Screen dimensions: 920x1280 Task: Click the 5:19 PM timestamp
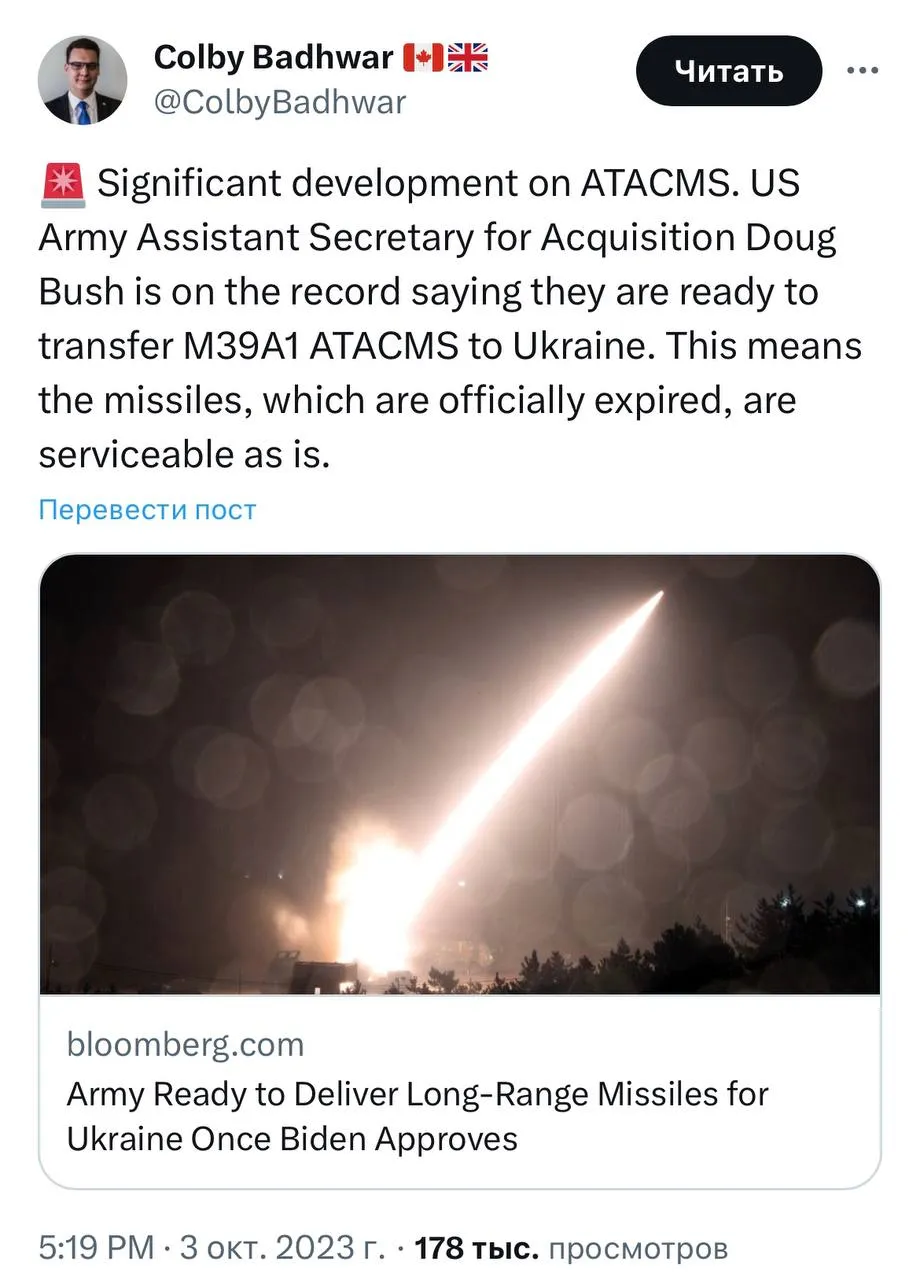pyautogui.click(x=96, y=1248)
